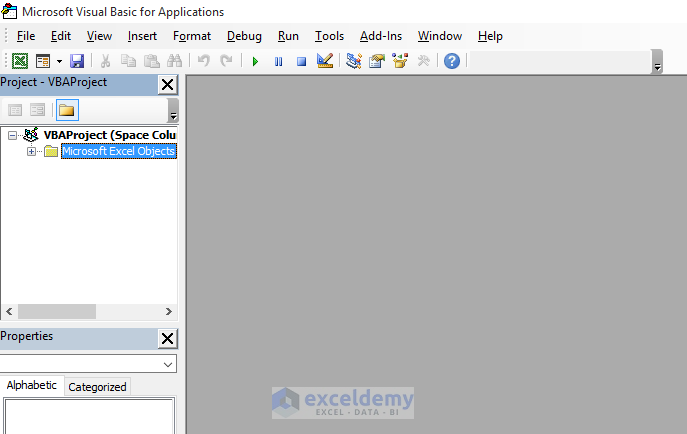This screenshot has height=434, width=687.
Task: Open the Add-Ins menu
Action: [x=381, y=36]
